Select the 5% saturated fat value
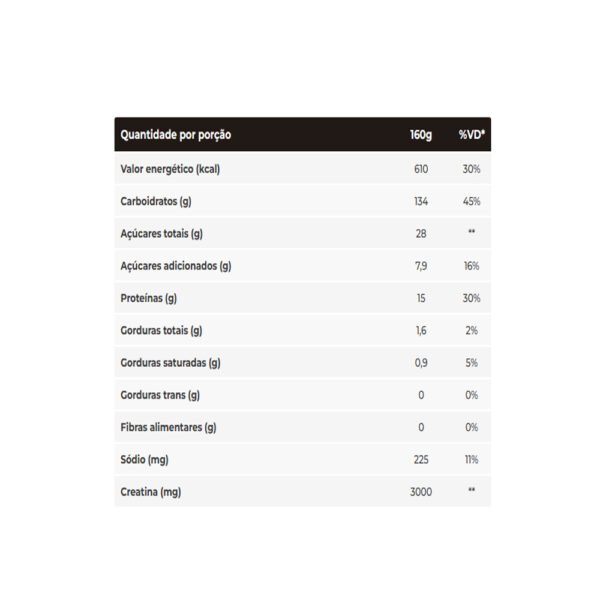 [471, 363]
